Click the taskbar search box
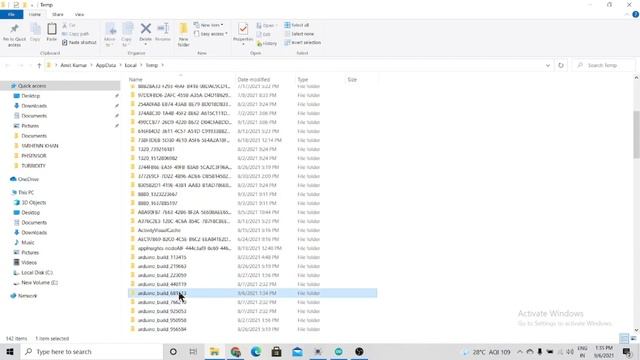The height and width of the screenshot is (360, 640). click(x=91, y=352)
